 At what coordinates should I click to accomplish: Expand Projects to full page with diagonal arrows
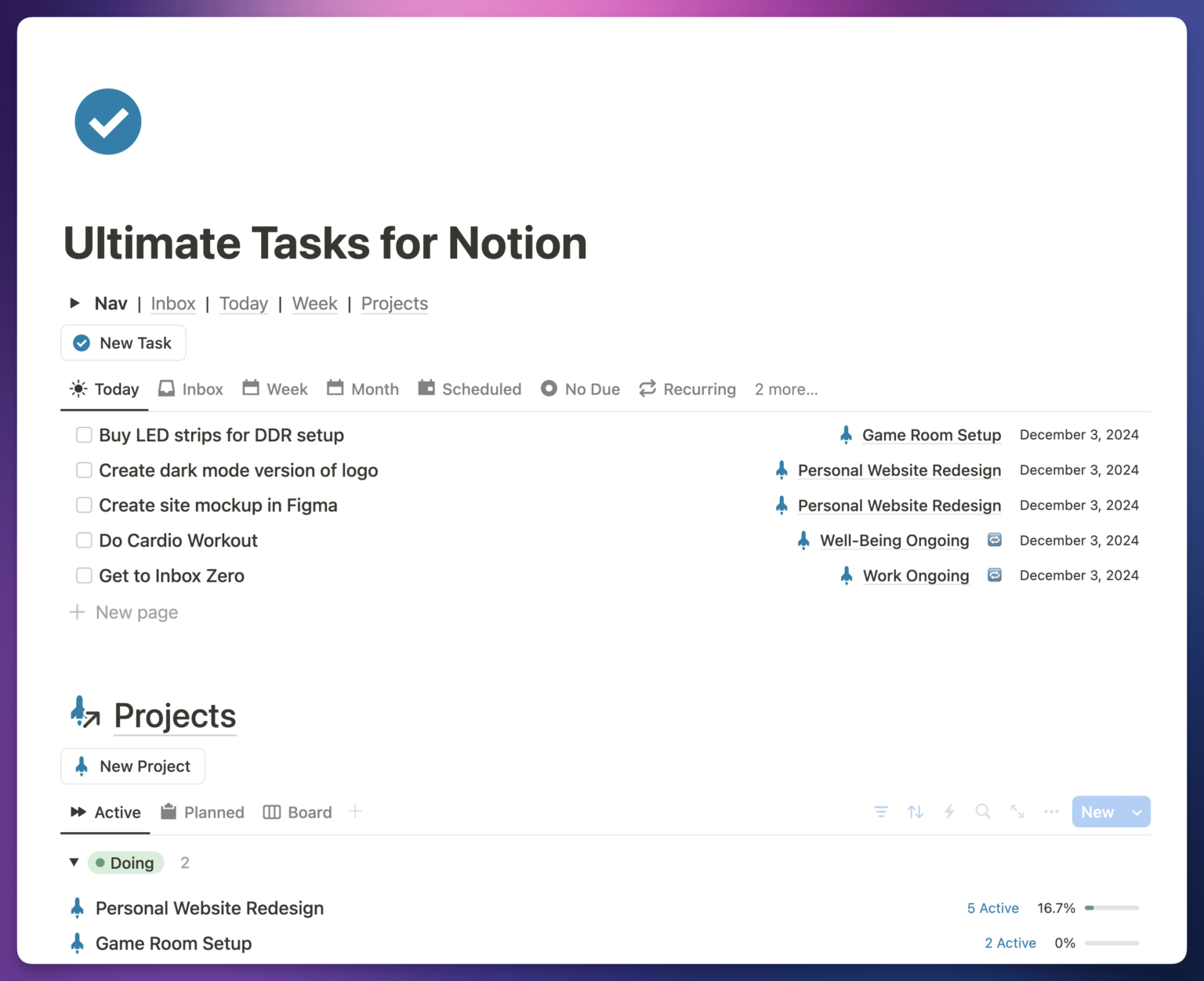(x=1017, y=812)
